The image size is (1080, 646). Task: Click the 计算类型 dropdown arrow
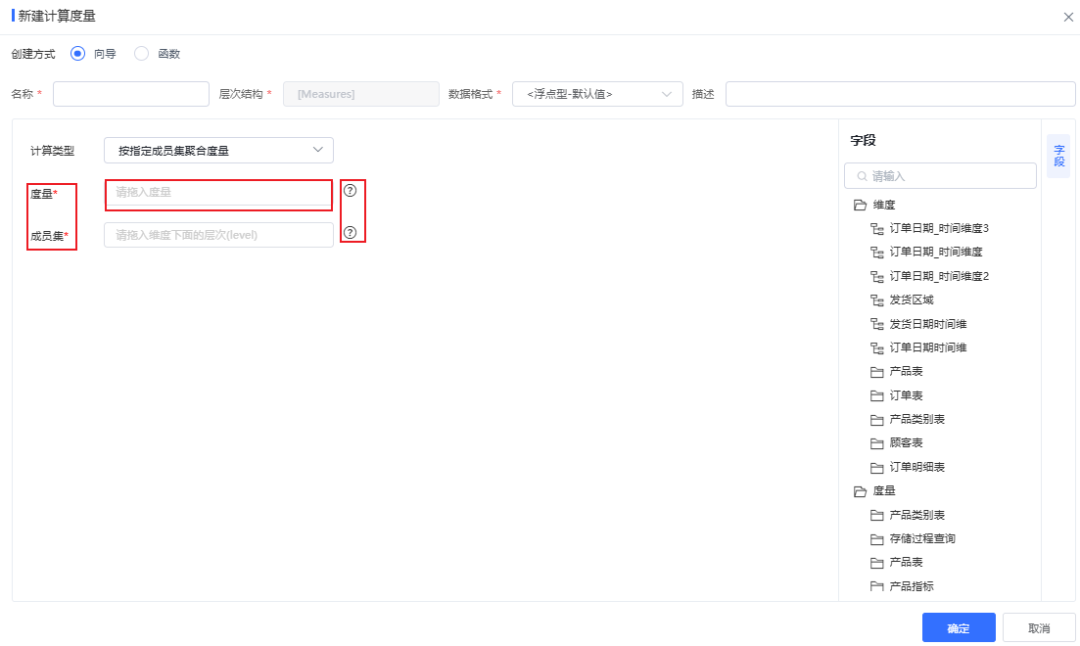[318, 149]
